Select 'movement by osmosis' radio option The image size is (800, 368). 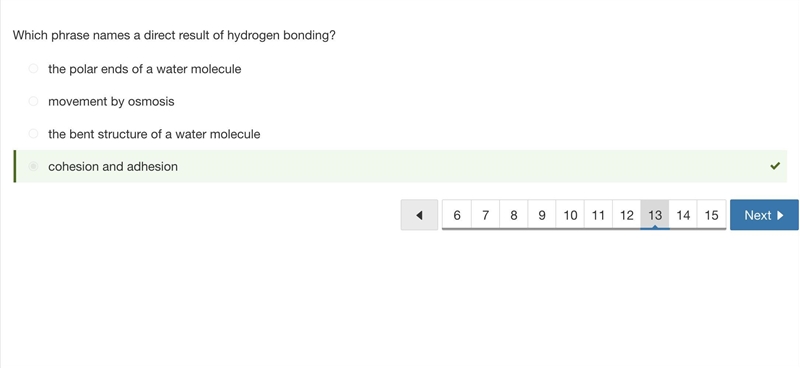(33, 101)
